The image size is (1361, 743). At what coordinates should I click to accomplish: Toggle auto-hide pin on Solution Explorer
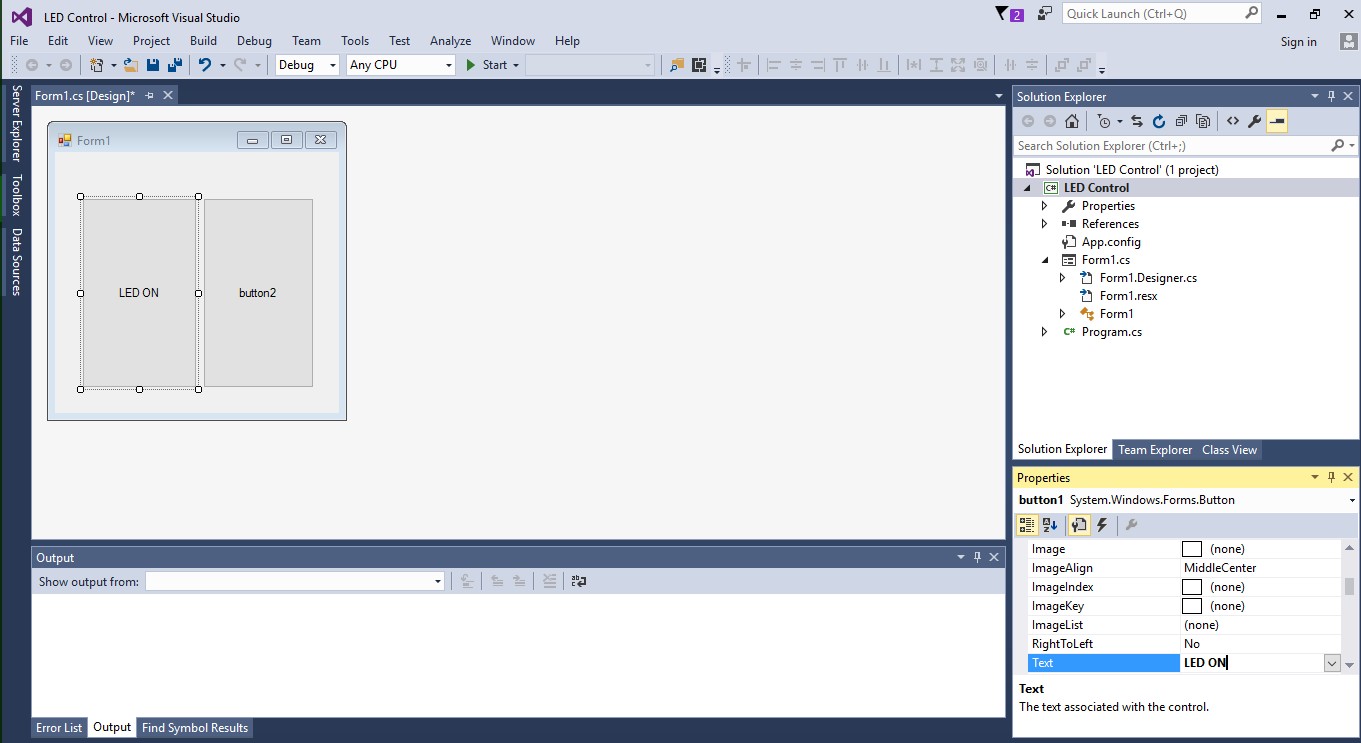[1331, 96]
